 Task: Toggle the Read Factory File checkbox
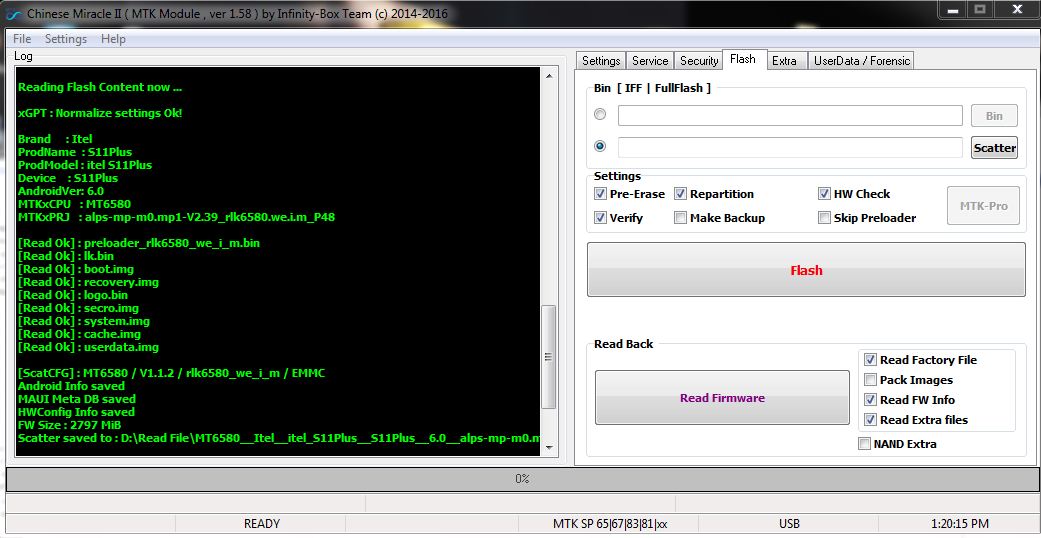click(870, 359)
